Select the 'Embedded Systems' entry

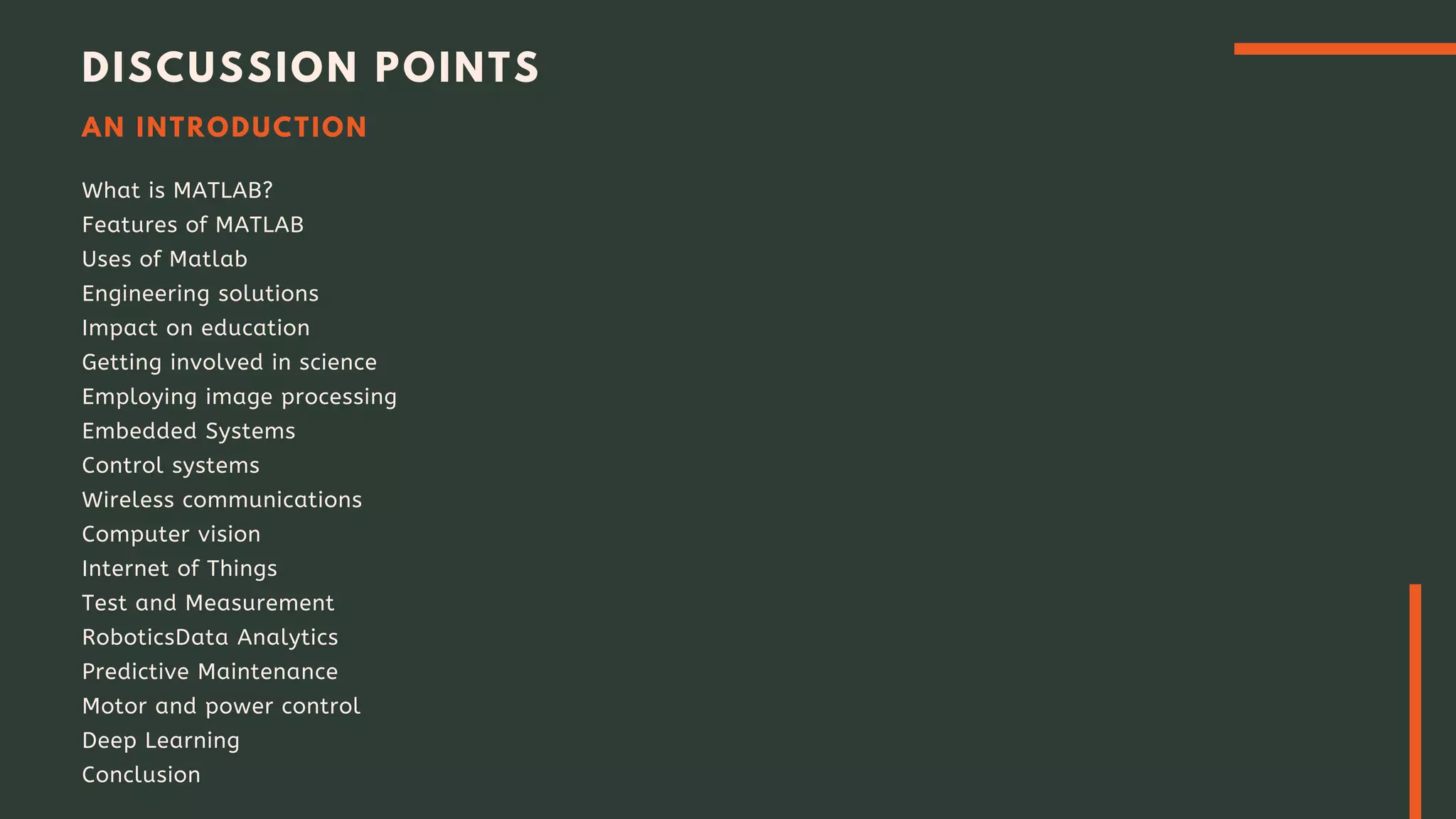point(188,431)
